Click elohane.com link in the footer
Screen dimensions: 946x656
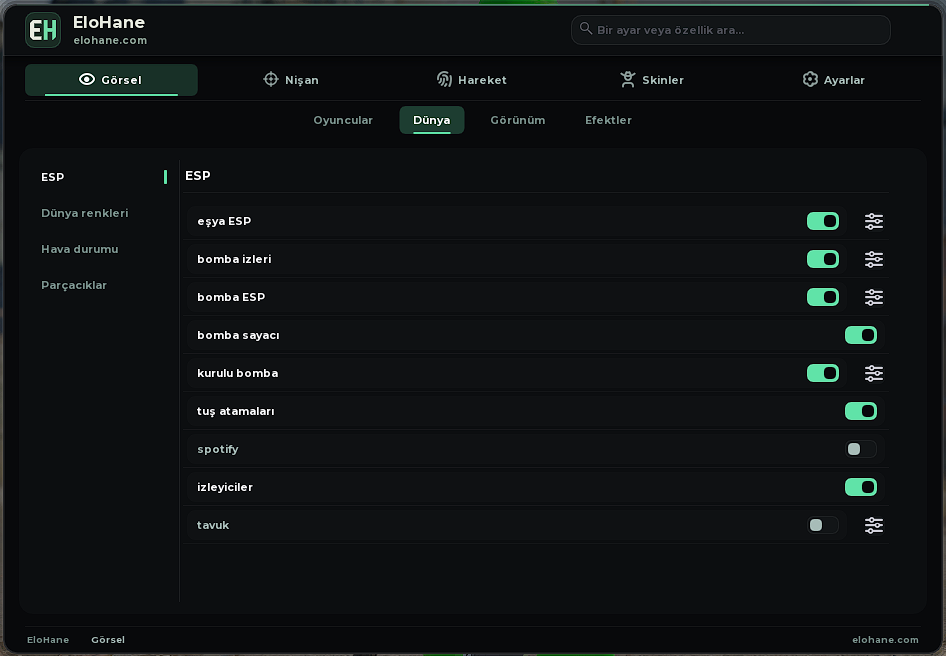pyautogui.click(x=885, y=640)
